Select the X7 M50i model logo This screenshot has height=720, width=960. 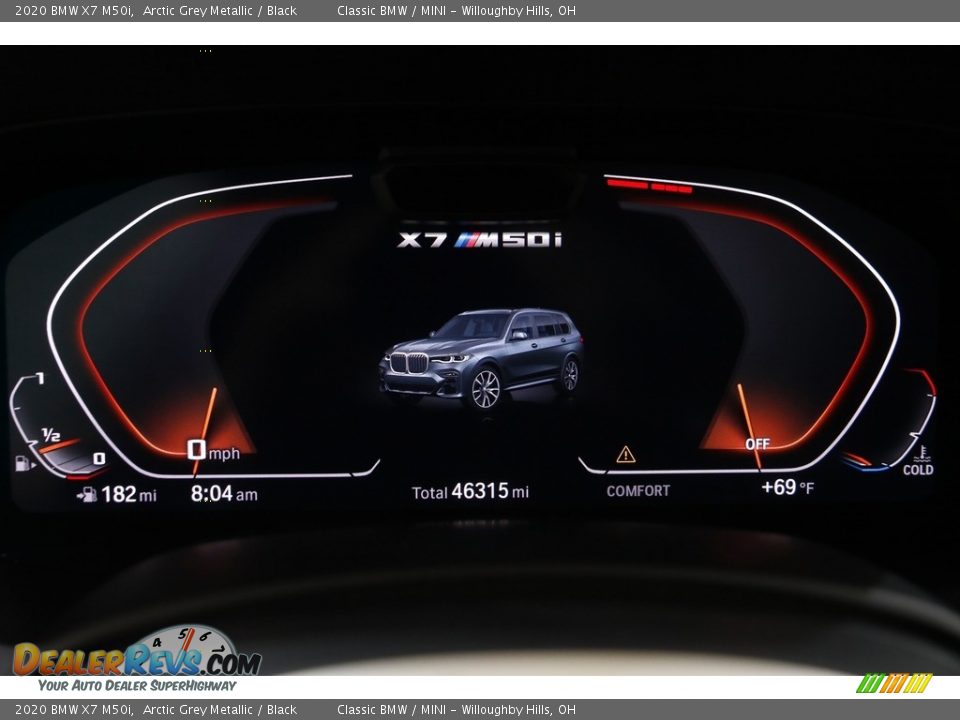480,240
